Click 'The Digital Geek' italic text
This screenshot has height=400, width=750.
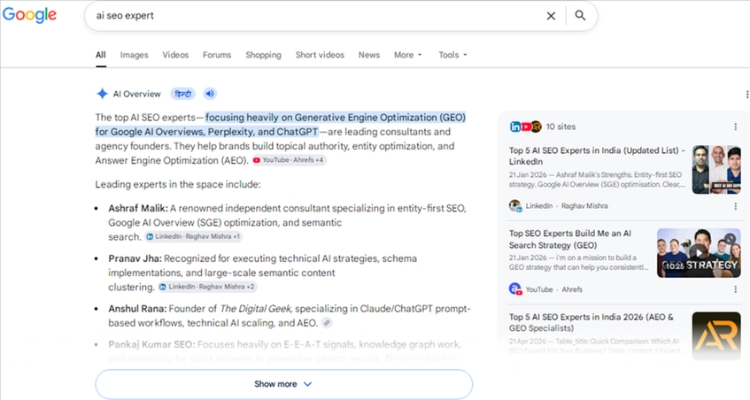(x=256, y=309)
